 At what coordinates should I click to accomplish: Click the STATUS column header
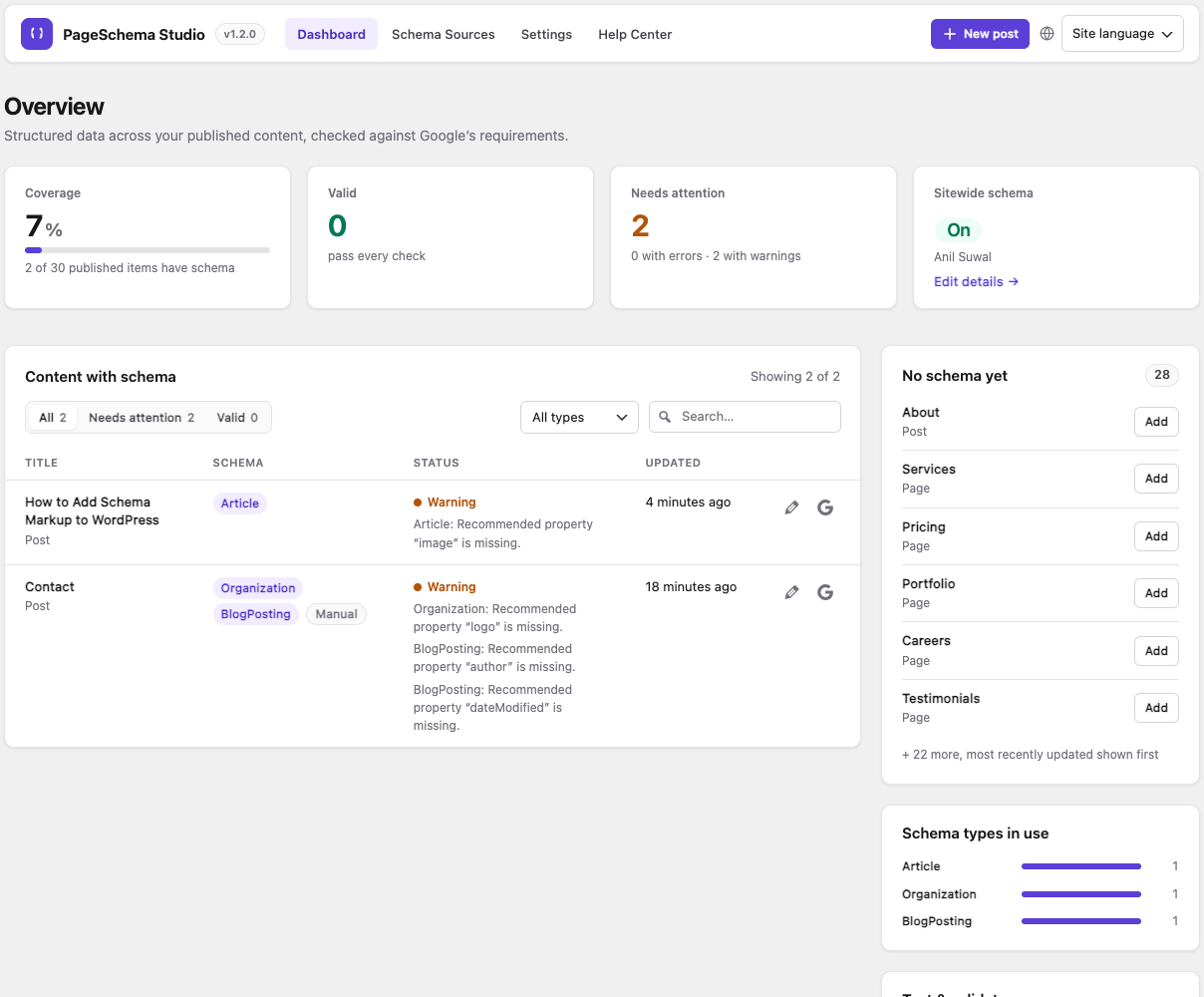pos(437,463)
